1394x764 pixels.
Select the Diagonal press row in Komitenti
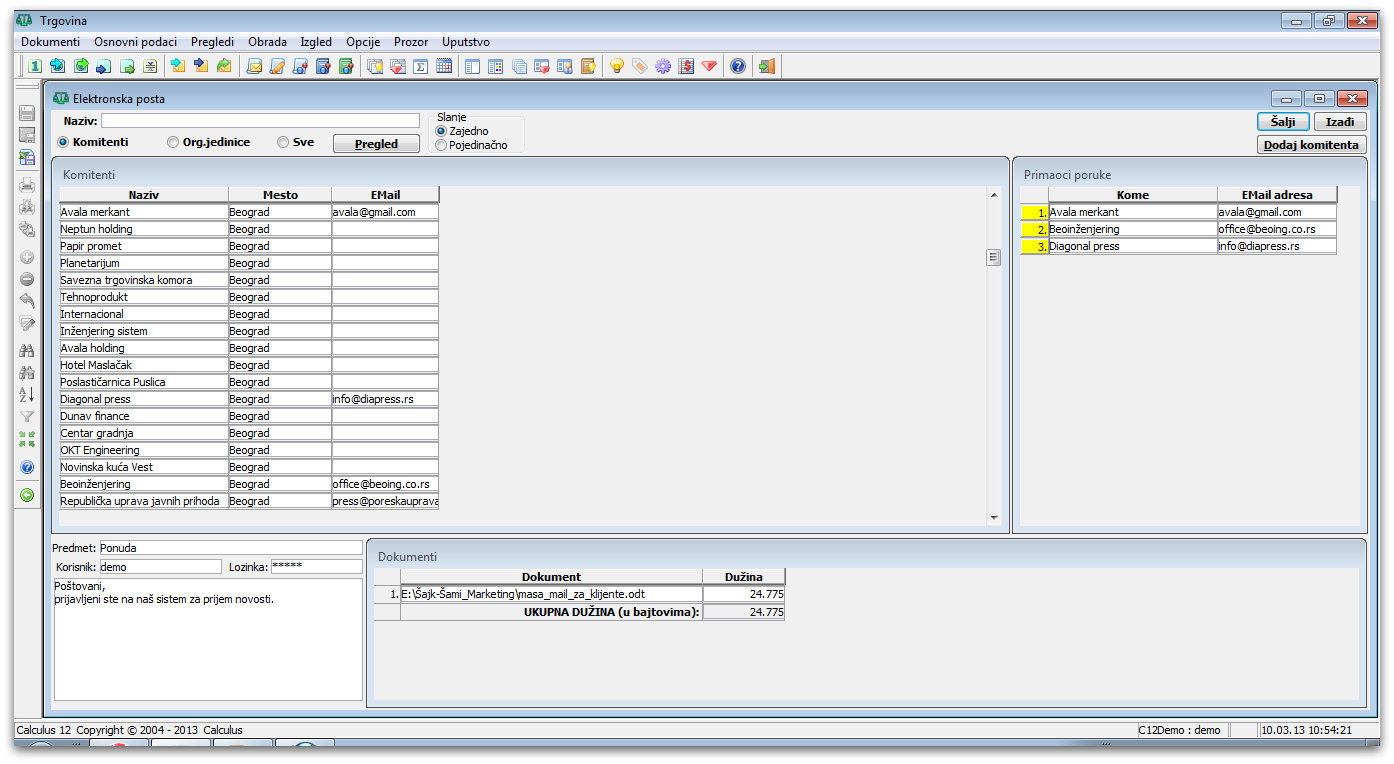(x=249, y=399)
